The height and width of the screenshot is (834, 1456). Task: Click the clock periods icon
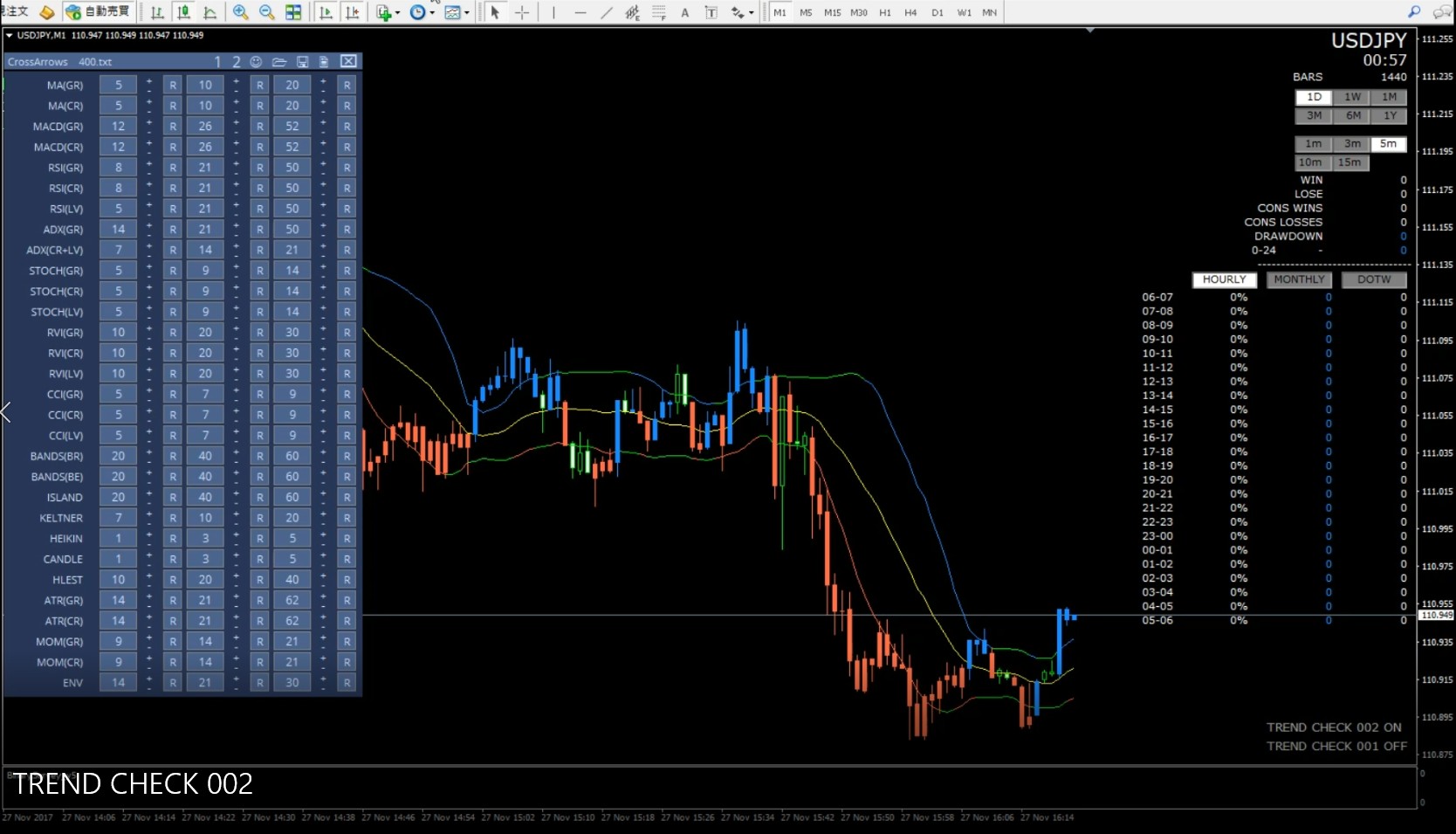[x=417, y=12]
